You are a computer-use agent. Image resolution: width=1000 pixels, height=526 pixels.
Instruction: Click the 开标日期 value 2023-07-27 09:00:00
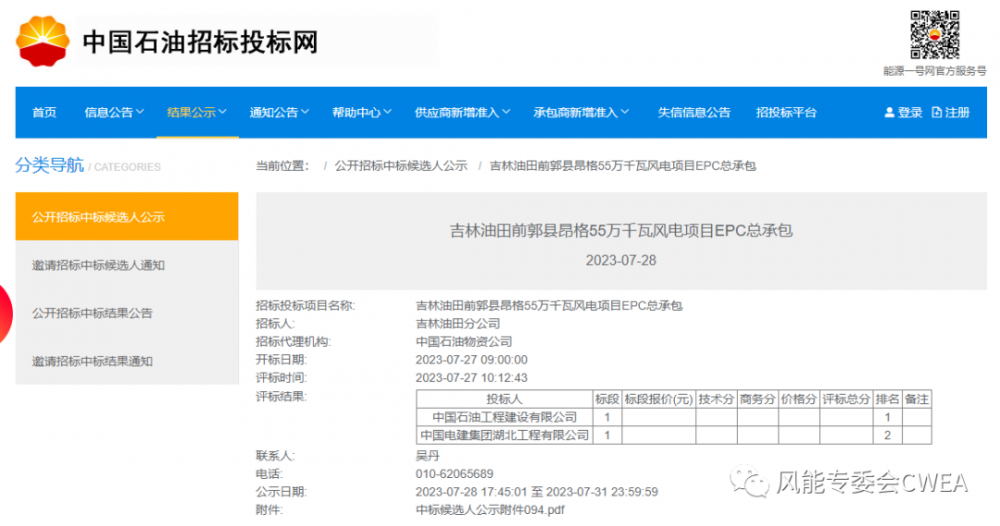(x=472, y=360)
